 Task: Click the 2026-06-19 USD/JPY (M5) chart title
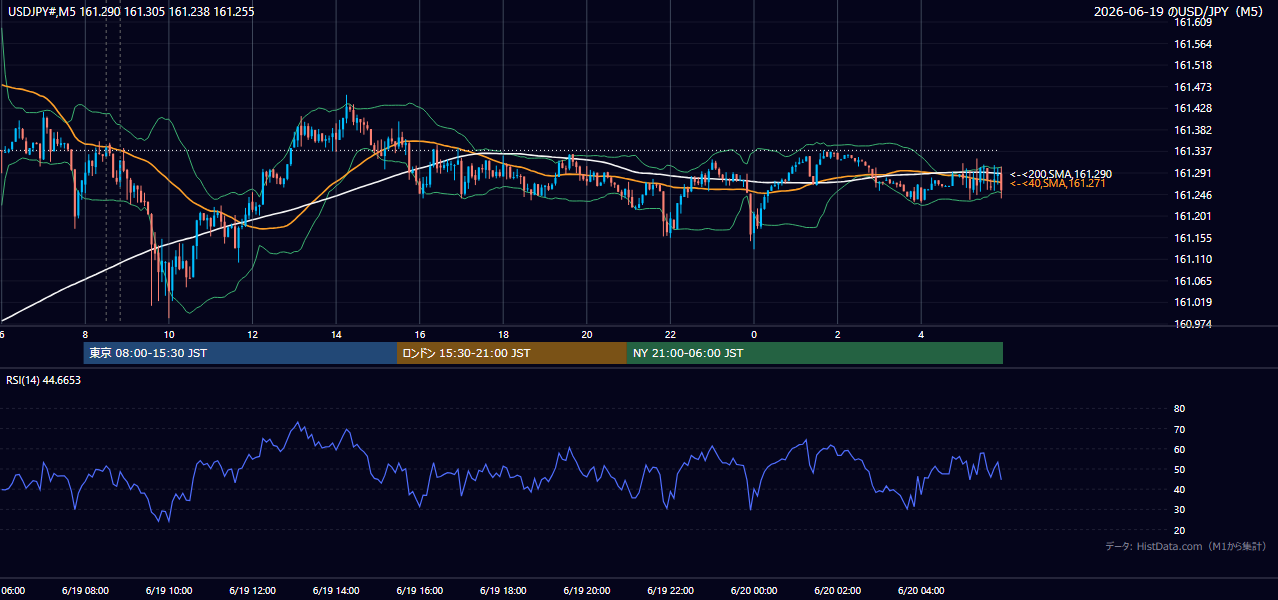[x=1180, y=12]
